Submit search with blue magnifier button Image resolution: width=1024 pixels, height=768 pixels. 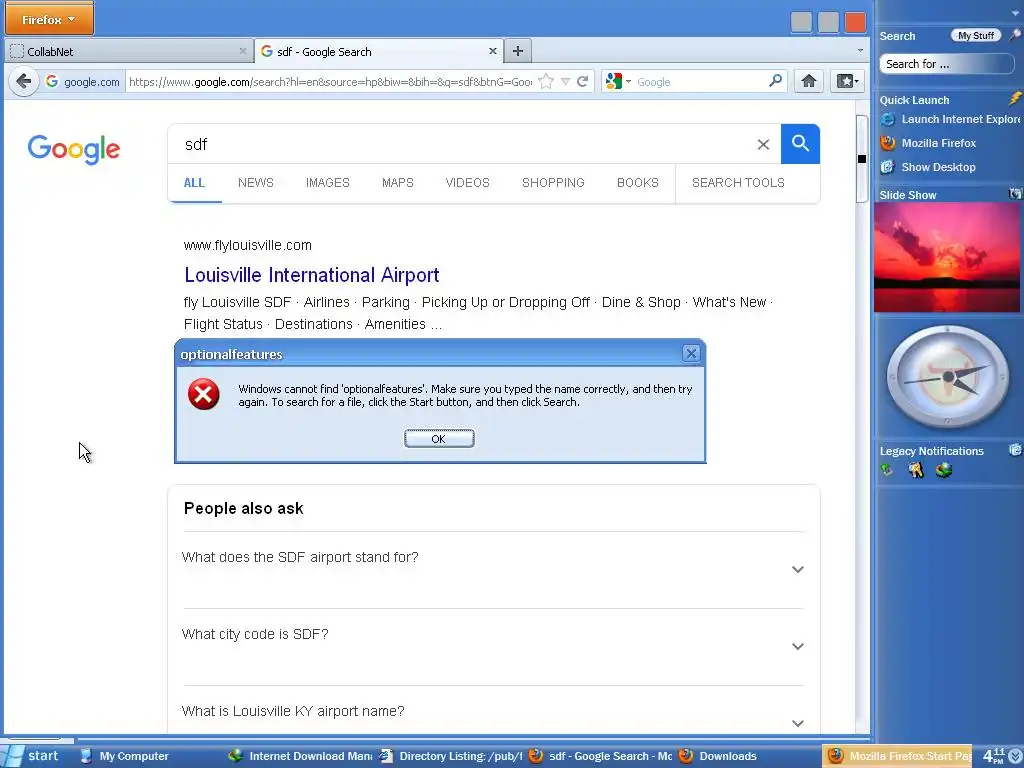[800, 144]
